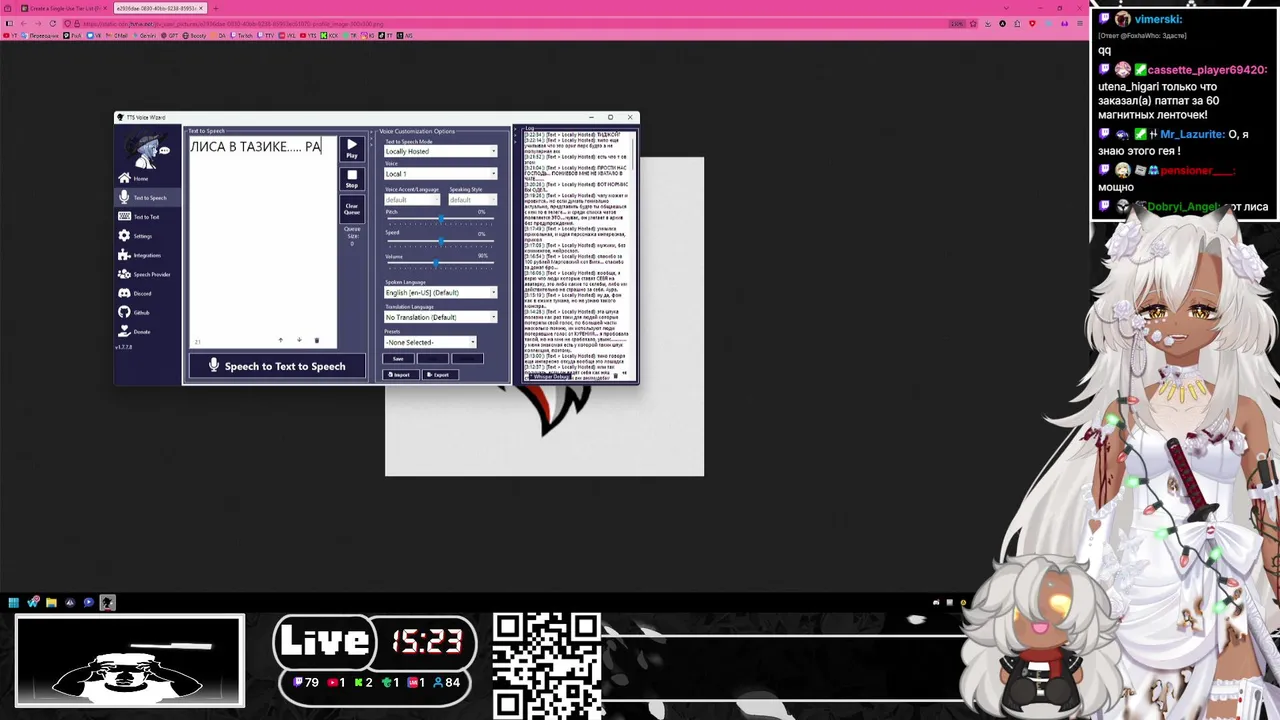Image resolution: width=1280 pixels, height=720 pixels.
Task: Open GPT bookmark
Action: click(x=169, y=35)
